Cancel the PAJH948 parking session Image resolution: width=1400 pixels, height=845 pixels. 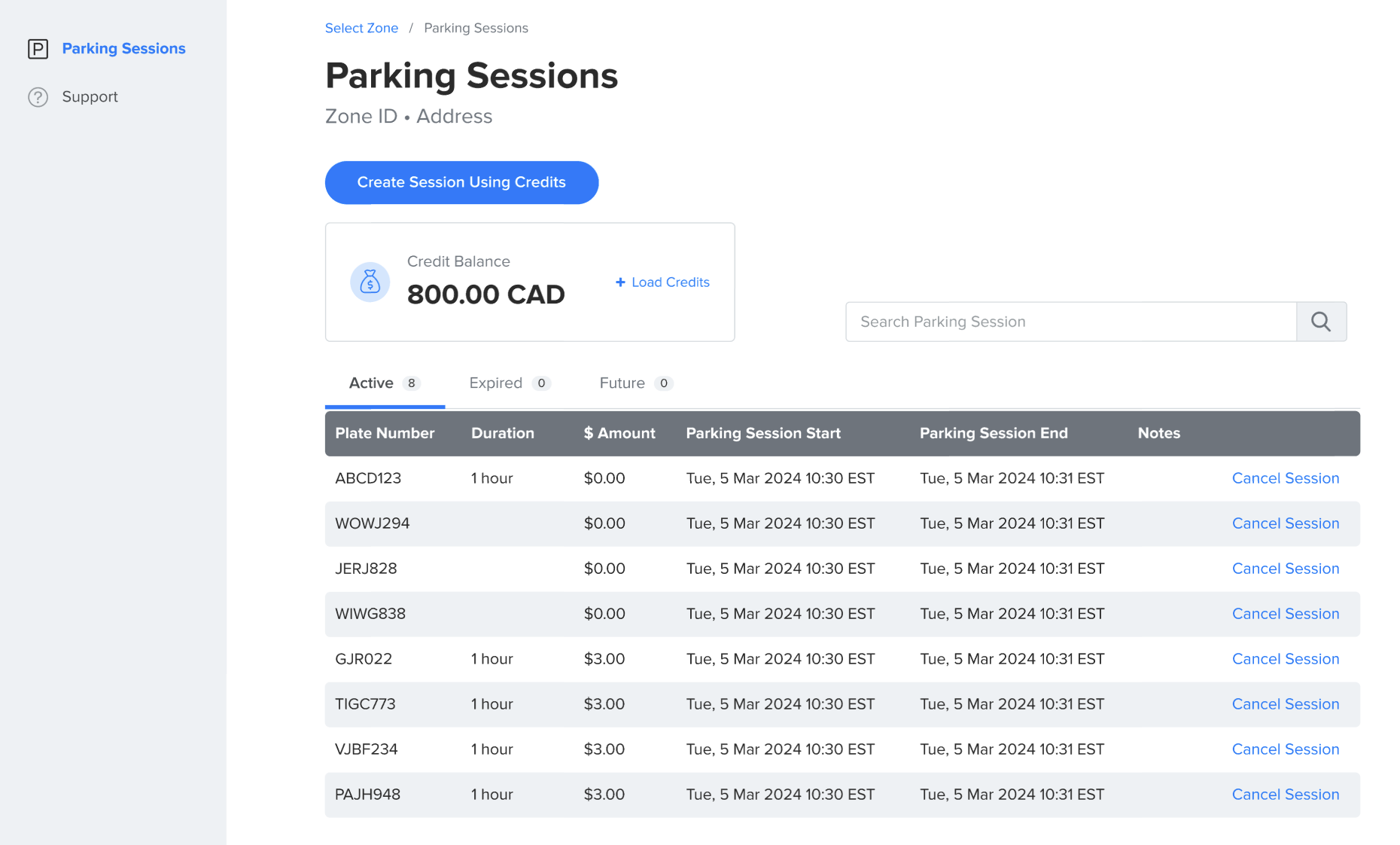[1285, 795]
